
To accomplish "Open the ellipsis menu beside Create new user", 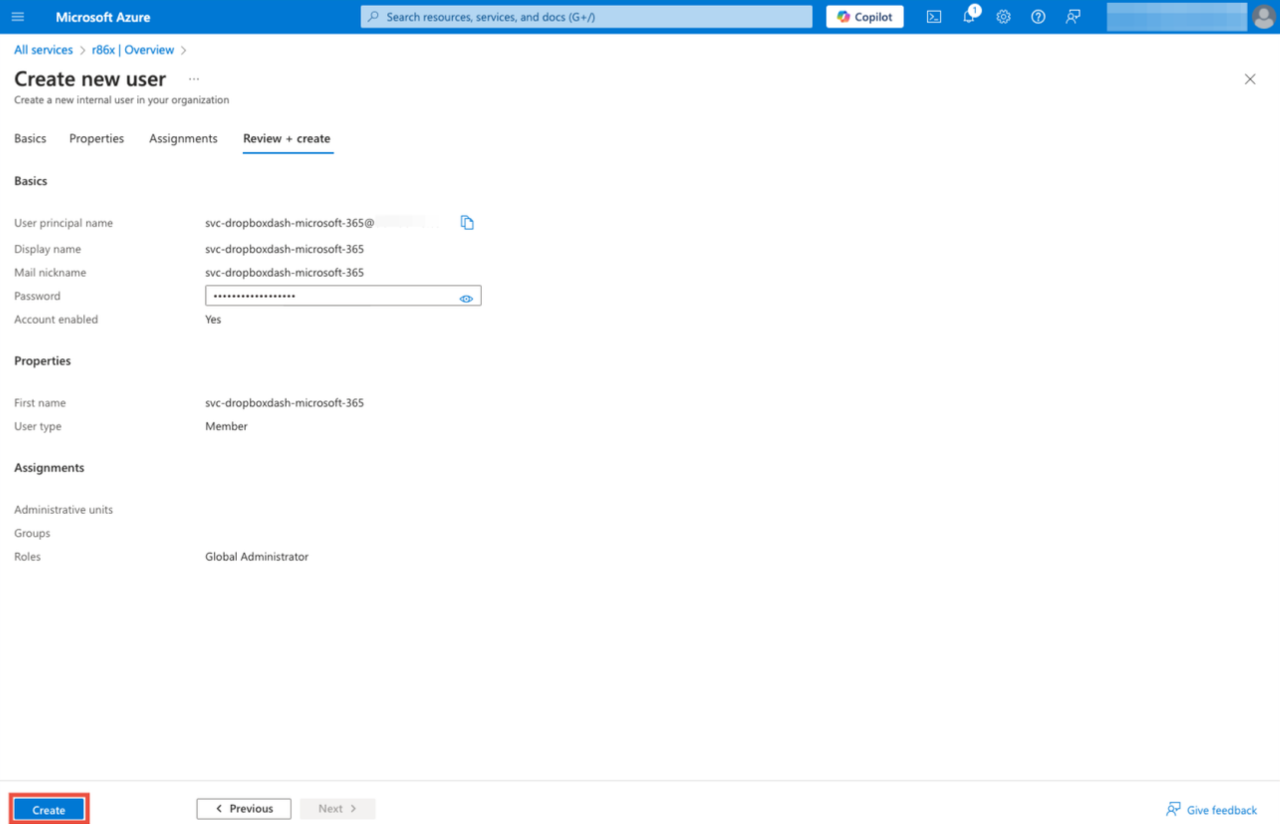I will pos(193,78).
